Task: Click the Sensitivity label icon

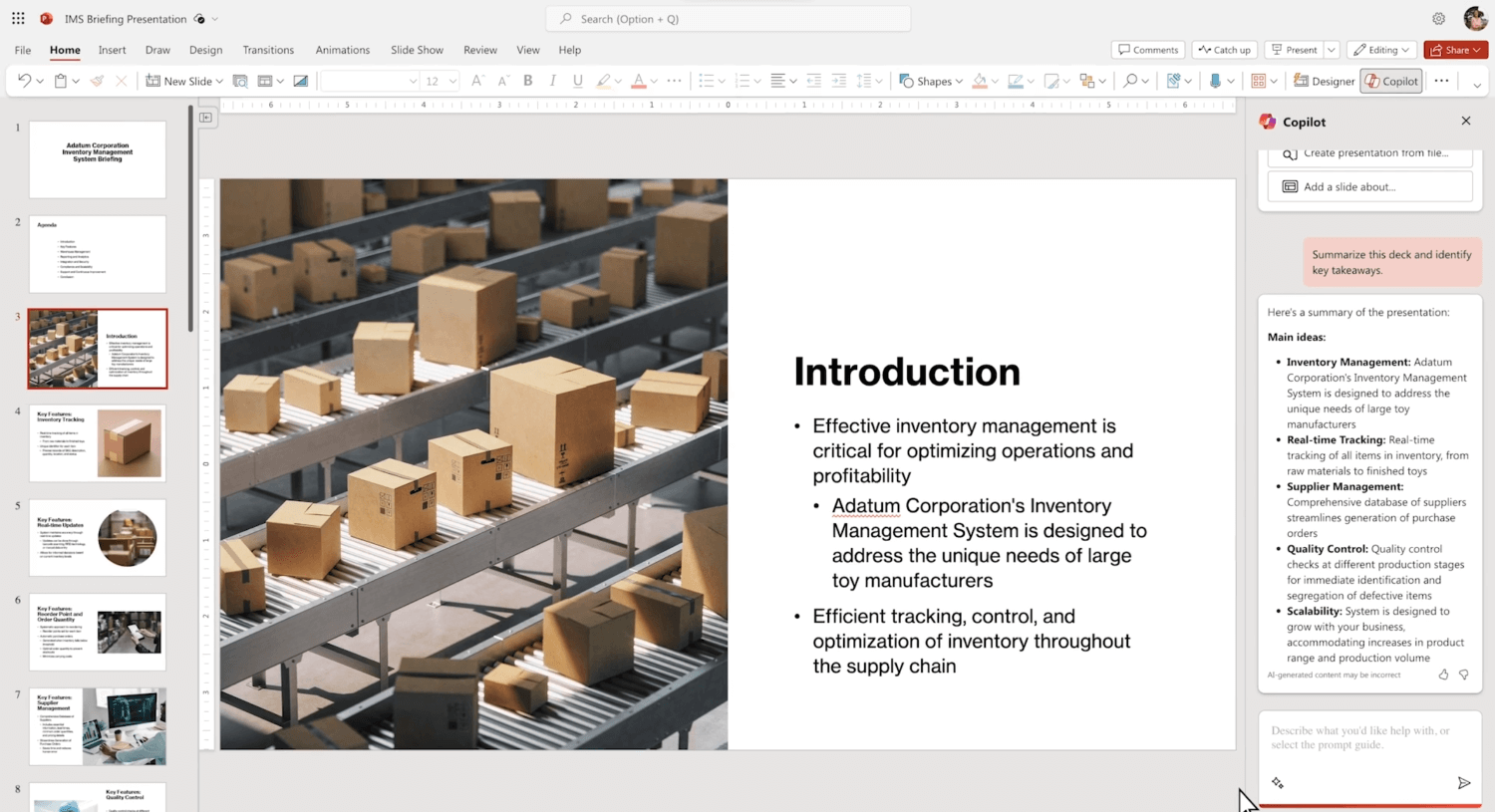Action: click(1173, 81)
